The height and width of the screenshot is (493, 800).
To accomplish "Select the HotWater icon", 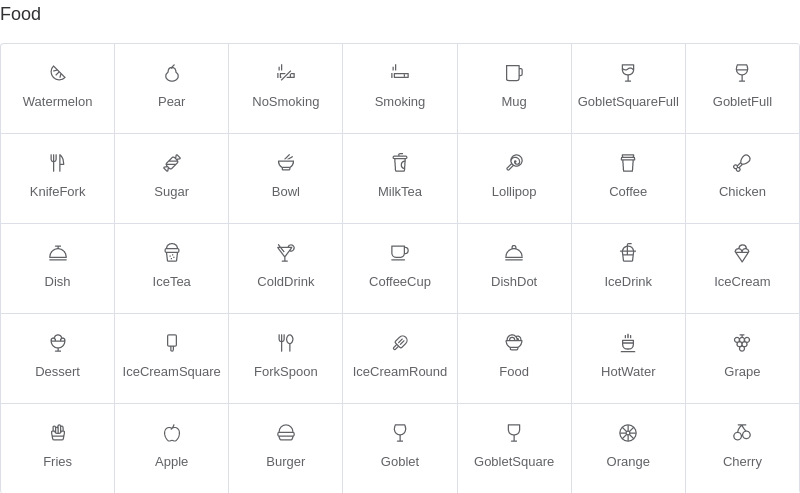I will [628, 343].
